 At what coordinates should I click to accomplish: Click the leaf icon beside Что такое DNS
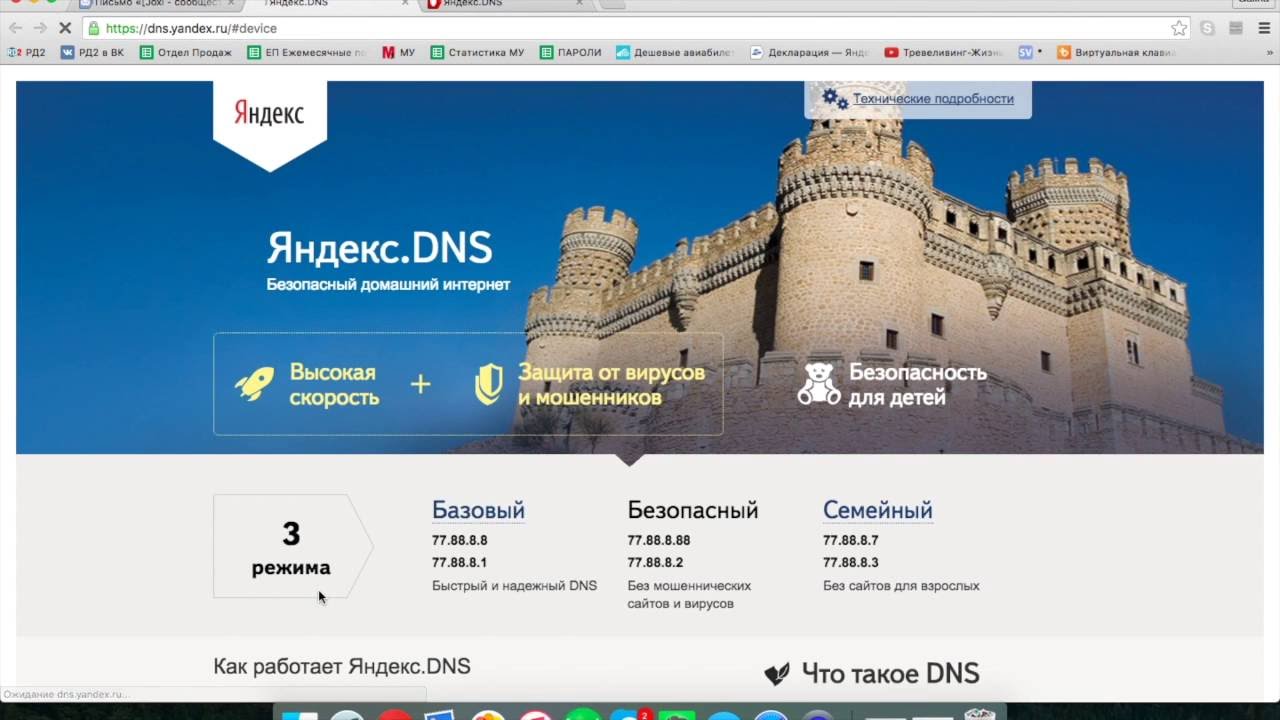coord(777,674)
